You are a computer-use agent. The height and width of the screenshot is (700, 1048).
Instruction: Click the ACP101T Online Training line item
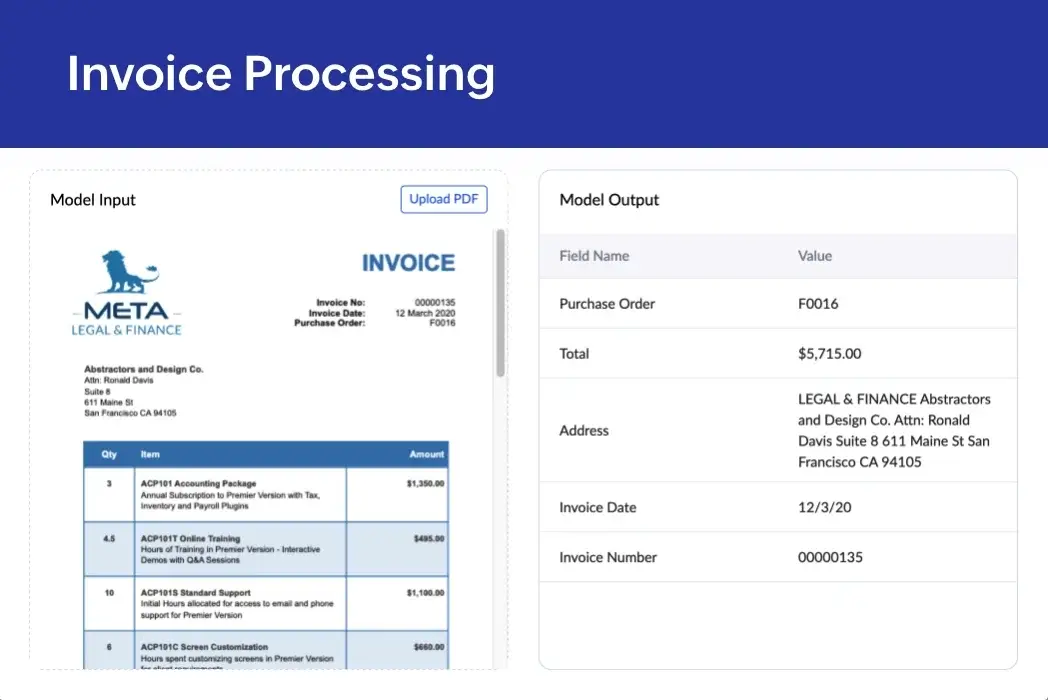pyautogui.click(x=190, y=539)
